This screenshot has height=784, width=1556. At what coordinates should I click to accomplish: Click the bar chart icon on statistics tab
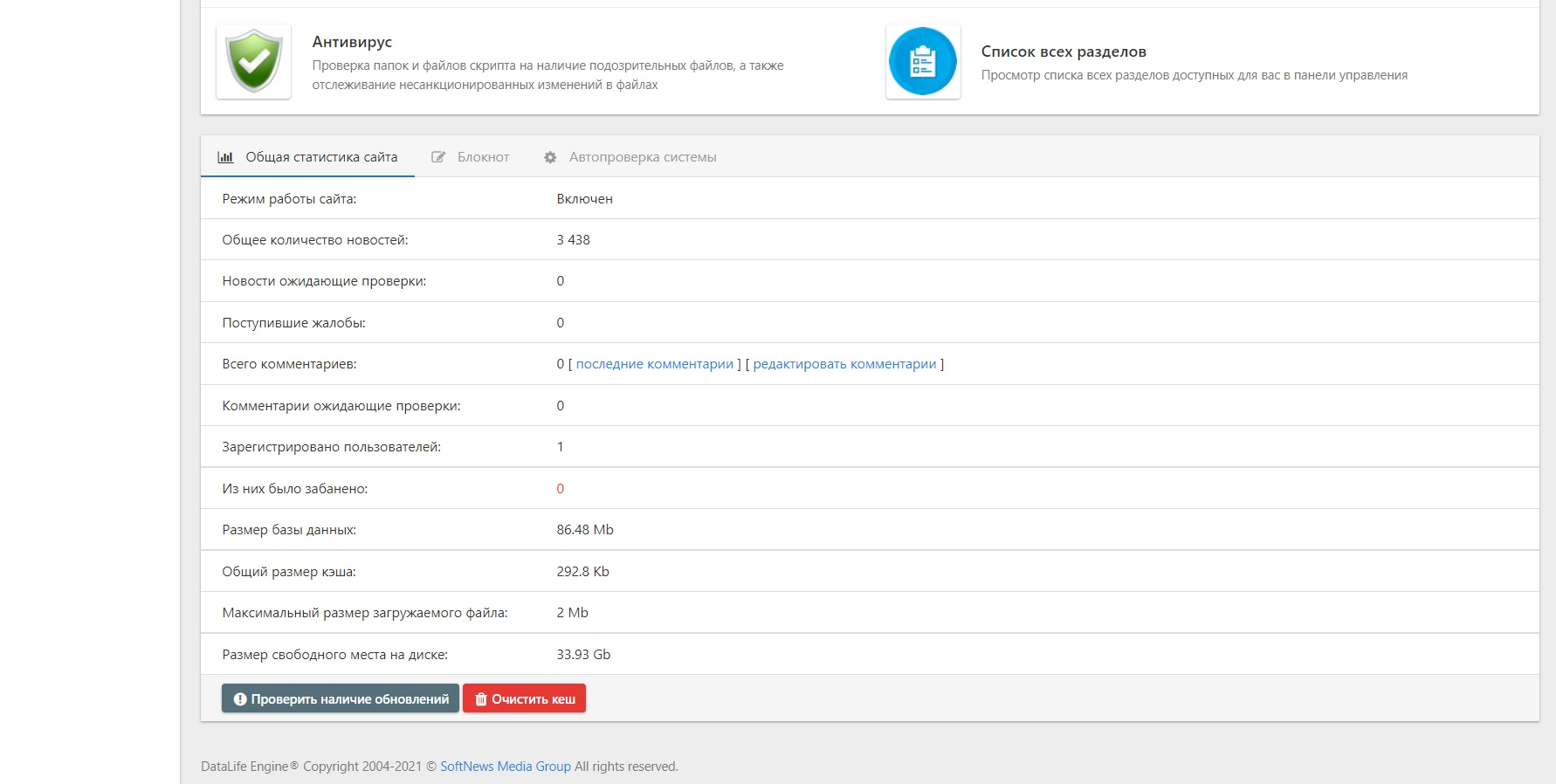(x=225, y=158)
